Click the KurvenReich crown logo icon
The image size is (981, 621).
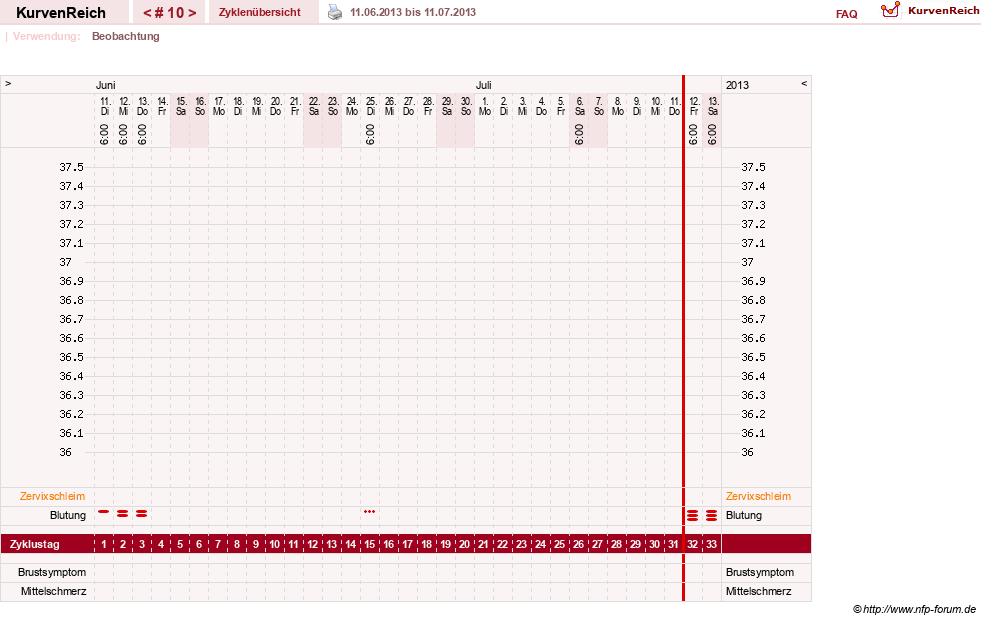(890, 10)
